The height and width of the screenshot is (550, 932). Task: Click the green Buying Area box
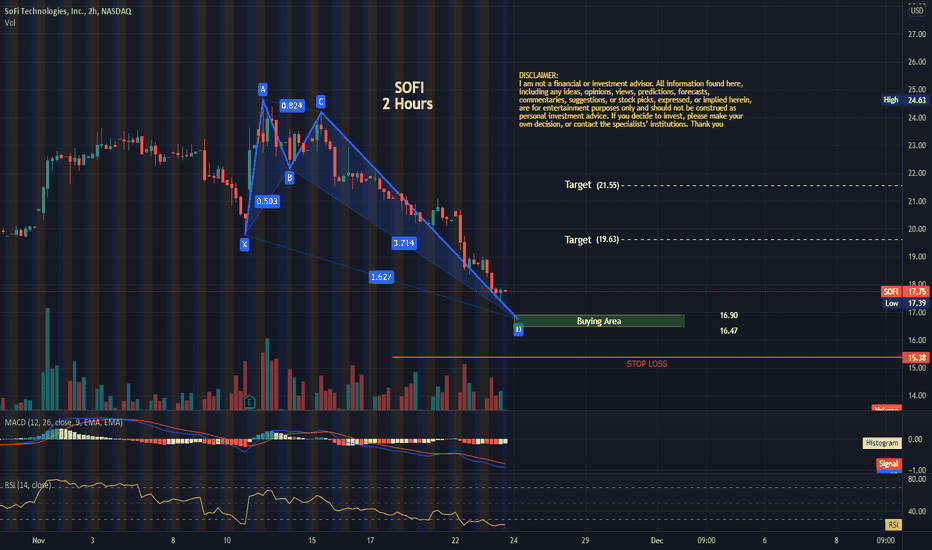[x=599, y=321]
